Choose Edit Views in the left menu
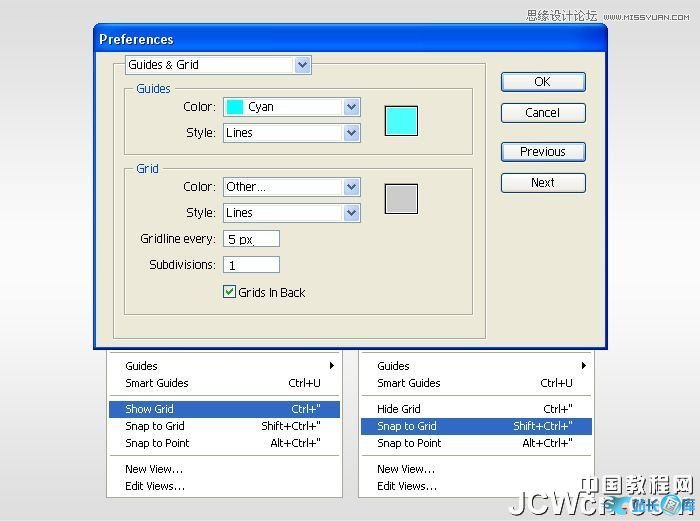The width and height of the screenshot is (700, 521). [224, 486]
